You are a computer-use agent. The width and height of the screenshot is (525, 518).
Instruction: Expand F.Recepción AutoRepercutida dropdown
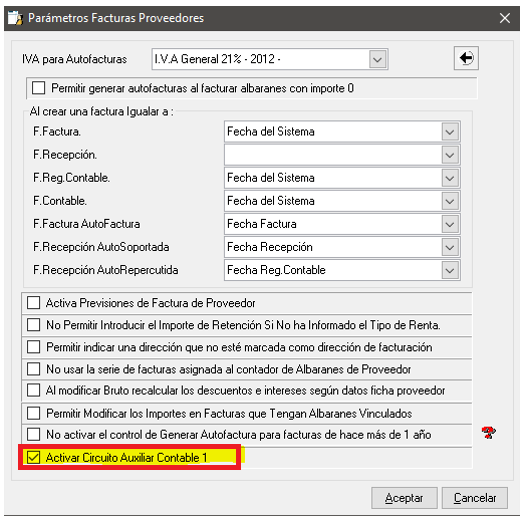[450, 270]
